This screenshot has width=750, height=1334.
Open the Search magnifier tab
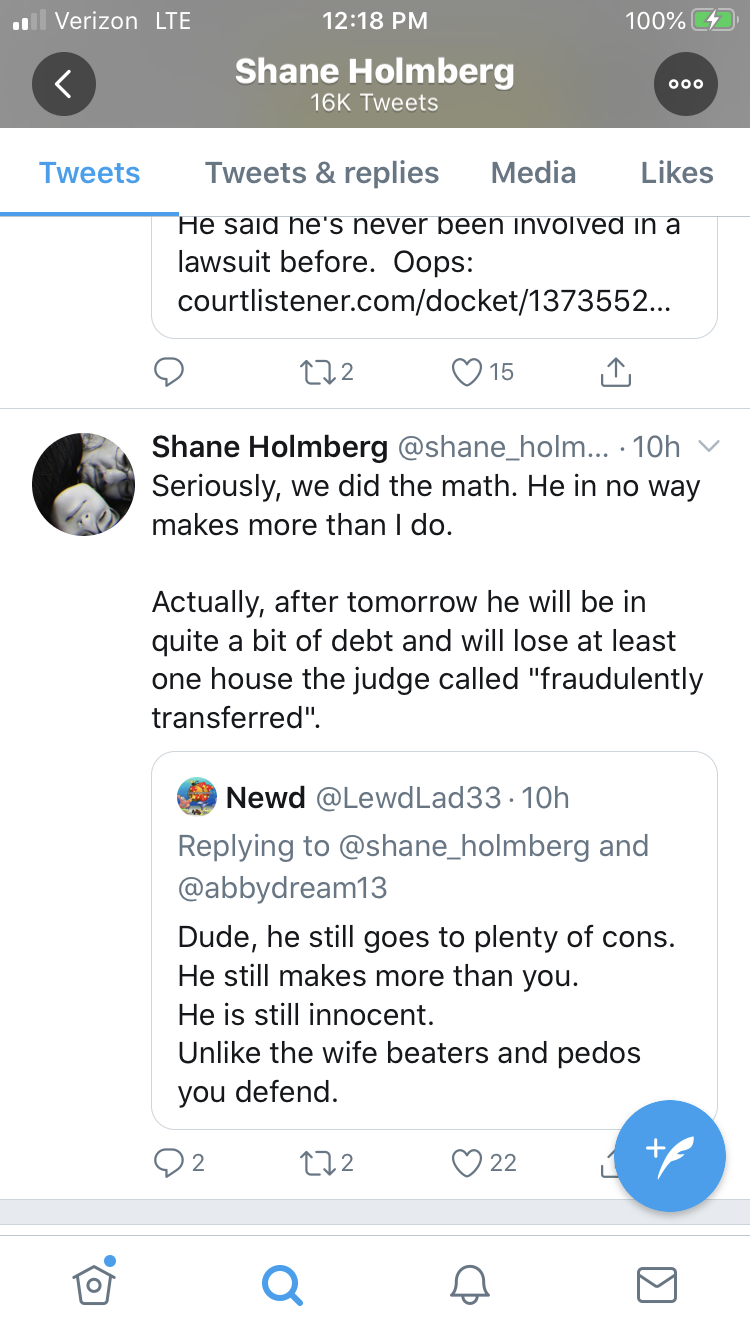coord(281,1283)
